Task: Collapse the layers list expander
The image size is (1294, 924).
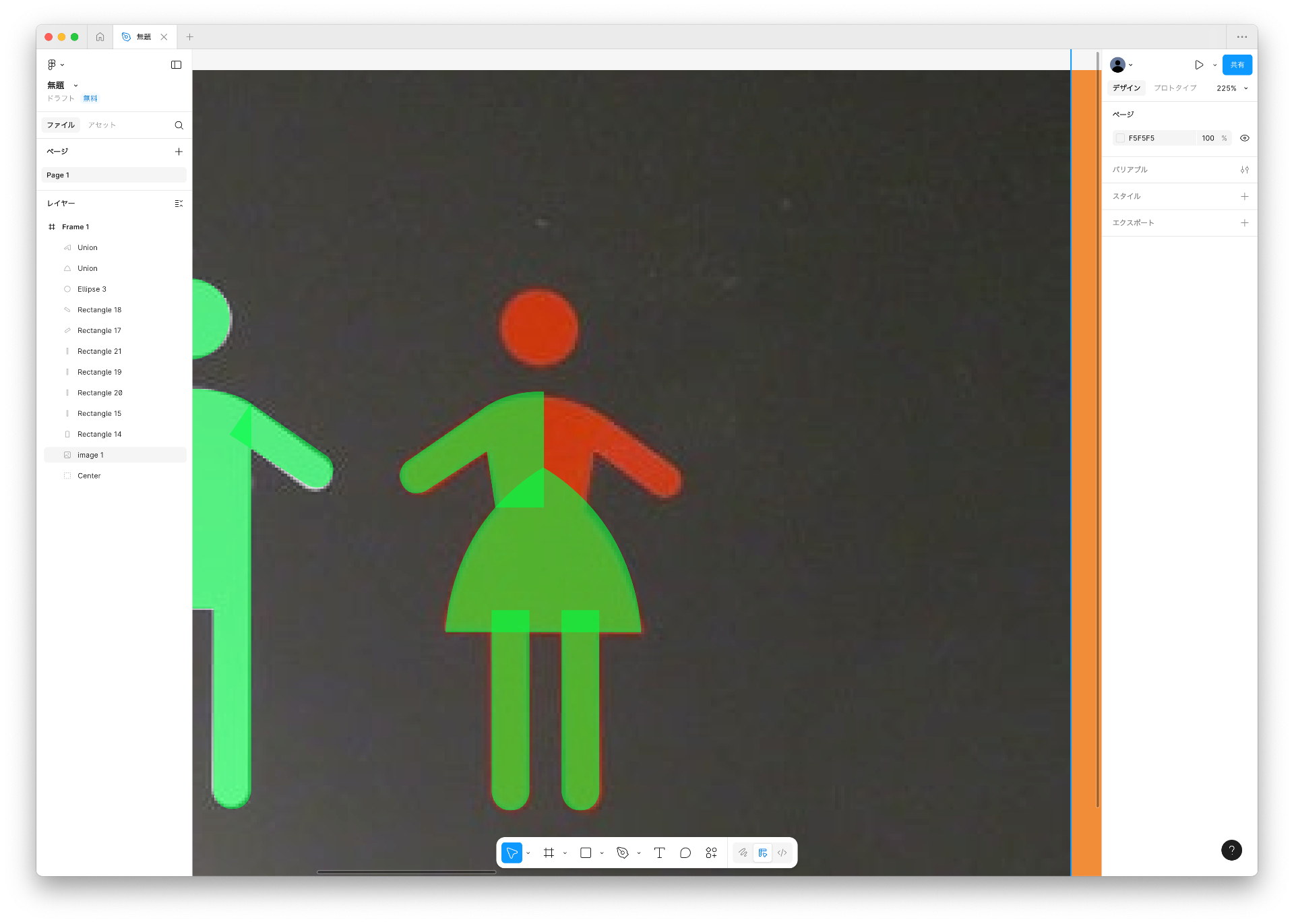Action: [179, 204]
